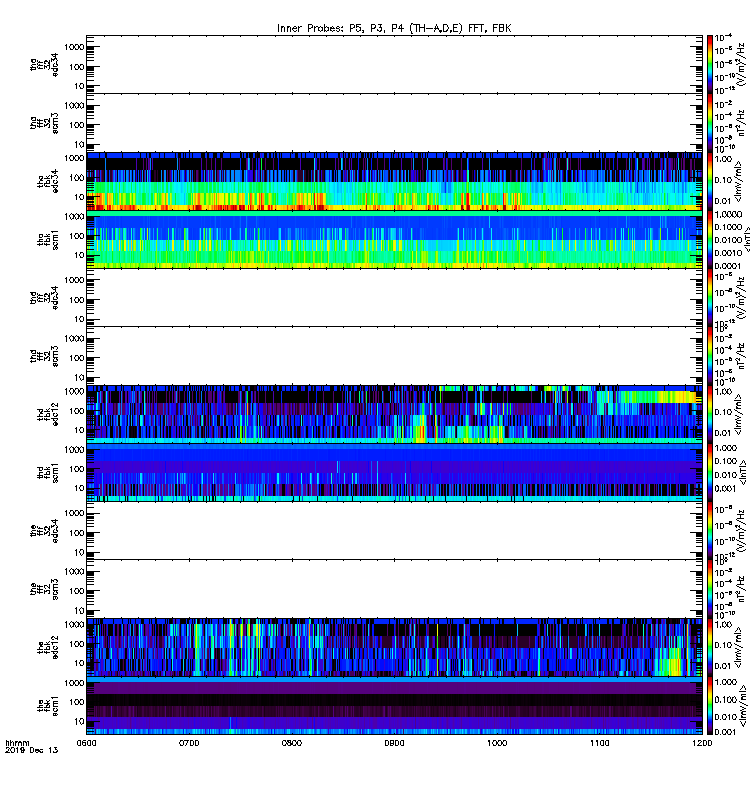This screenshot has width=750, height=800.
Task: Click the color bar beside the fff scm3 panel
Action: [710, 589]
